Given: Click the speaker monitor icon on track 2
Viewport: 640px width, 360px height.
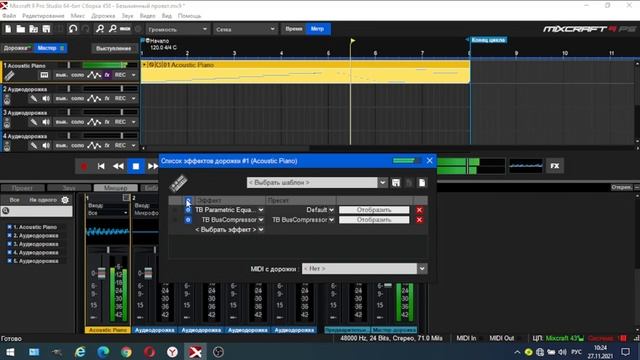Looking at the screenshot, I should (x=46, y=98).
